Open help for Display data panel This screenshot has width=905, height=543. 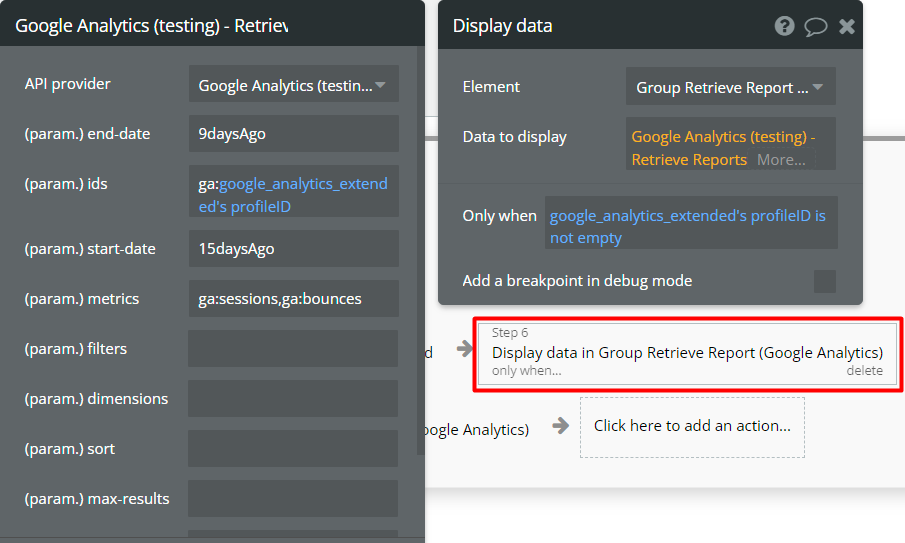pyautogui.click(x=784, y=26)
